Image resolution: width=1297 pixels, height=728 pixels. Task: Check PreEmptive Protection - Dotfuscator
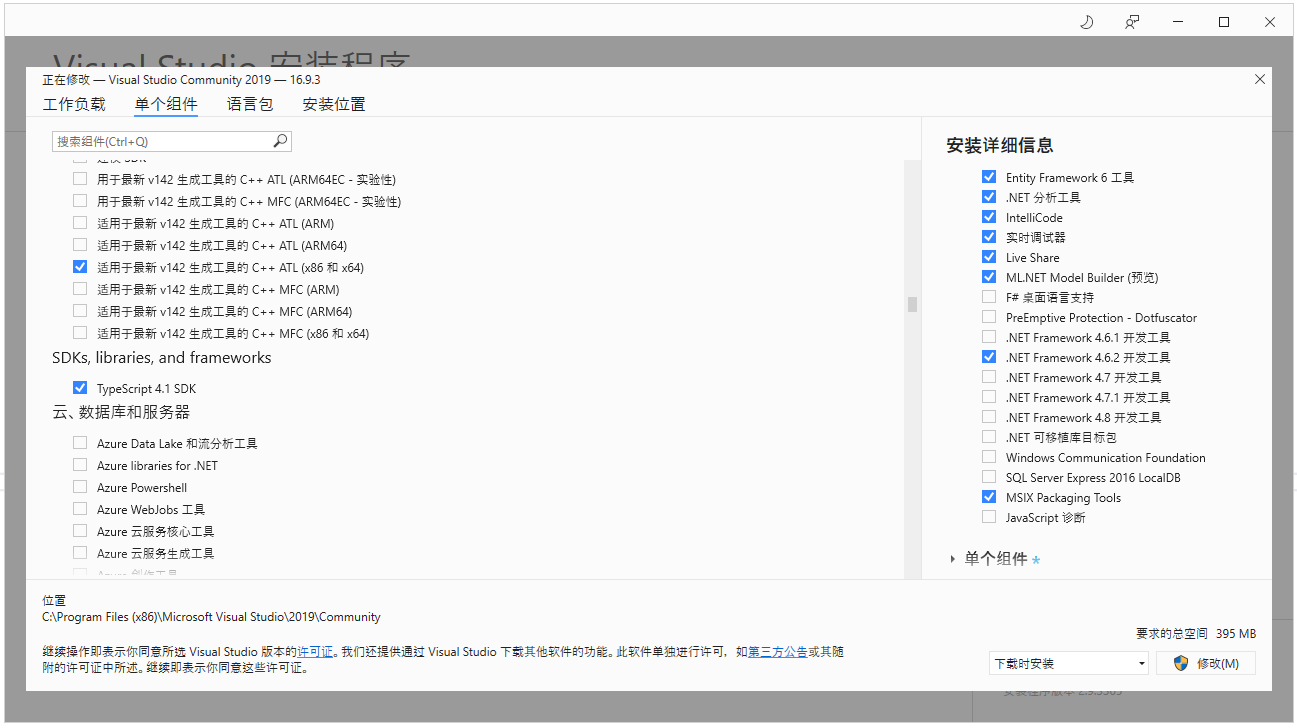point(989,317)
